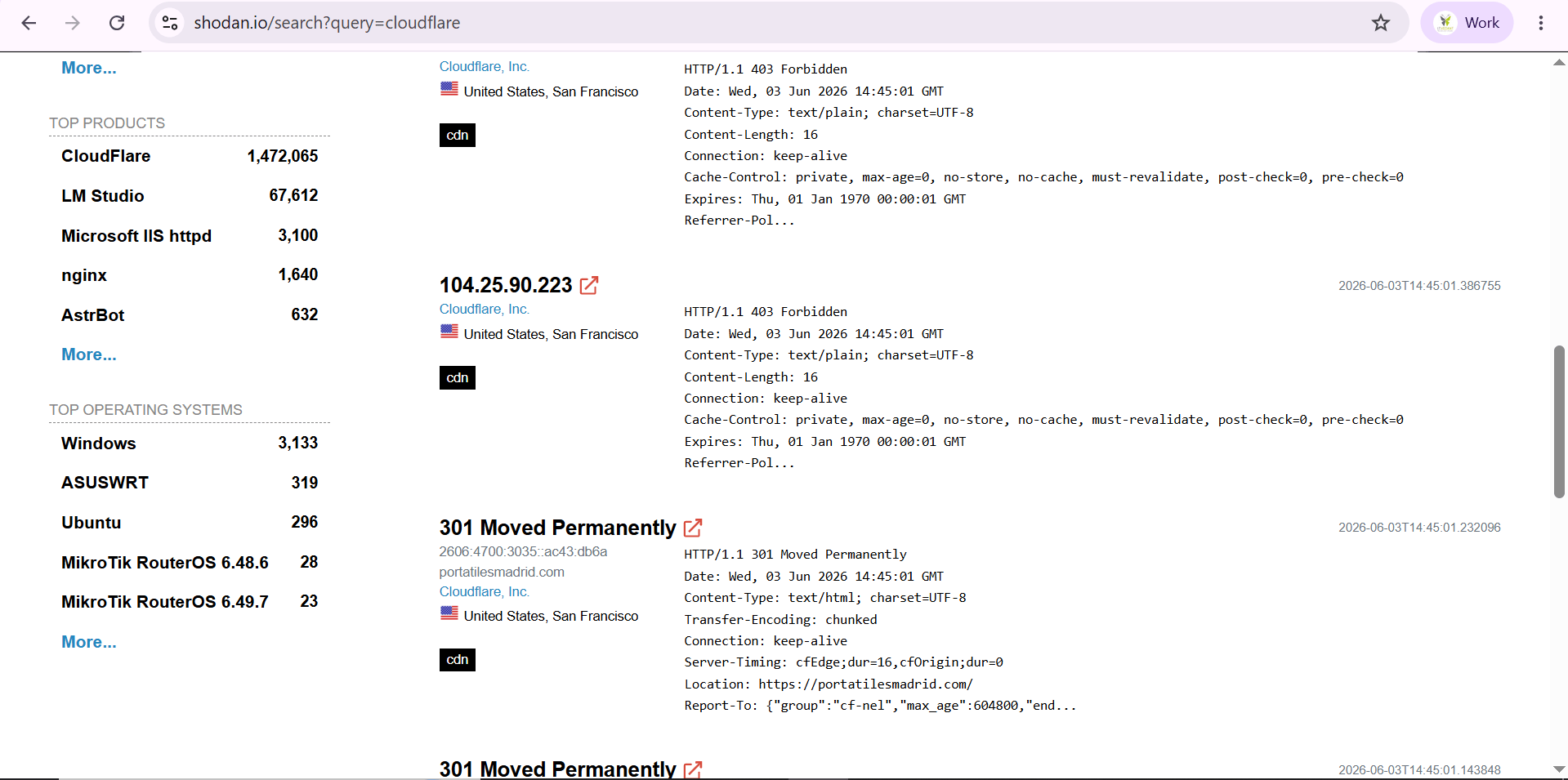This screenshot has height=780, width=1568.
Task: Click the vertical scrollbar thumb
Action: [x=1559, y=421]
